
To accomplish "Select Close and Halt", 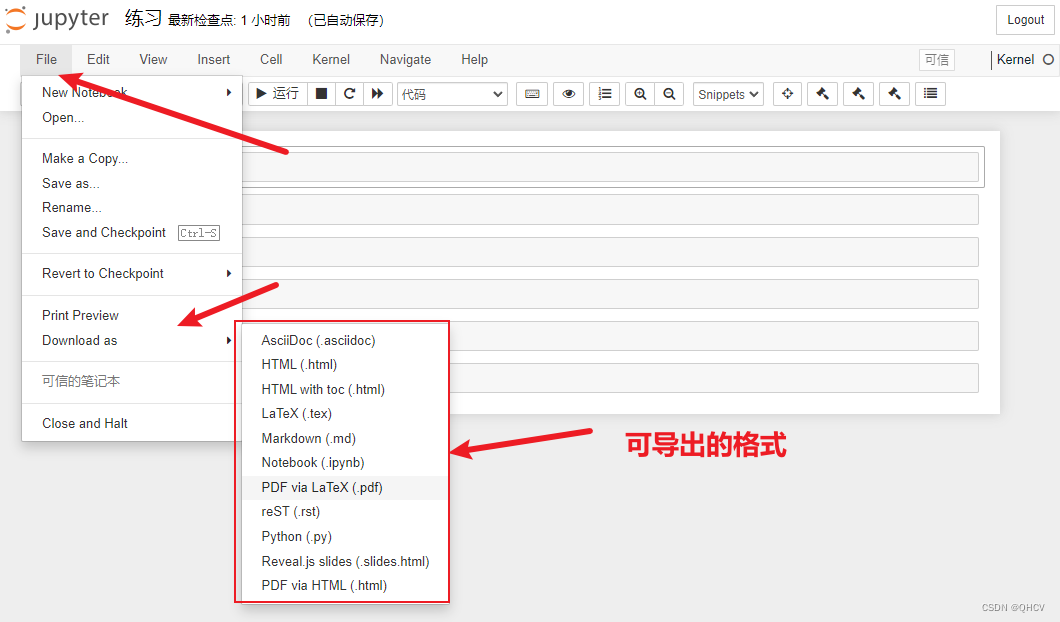I will pos(132,423).
